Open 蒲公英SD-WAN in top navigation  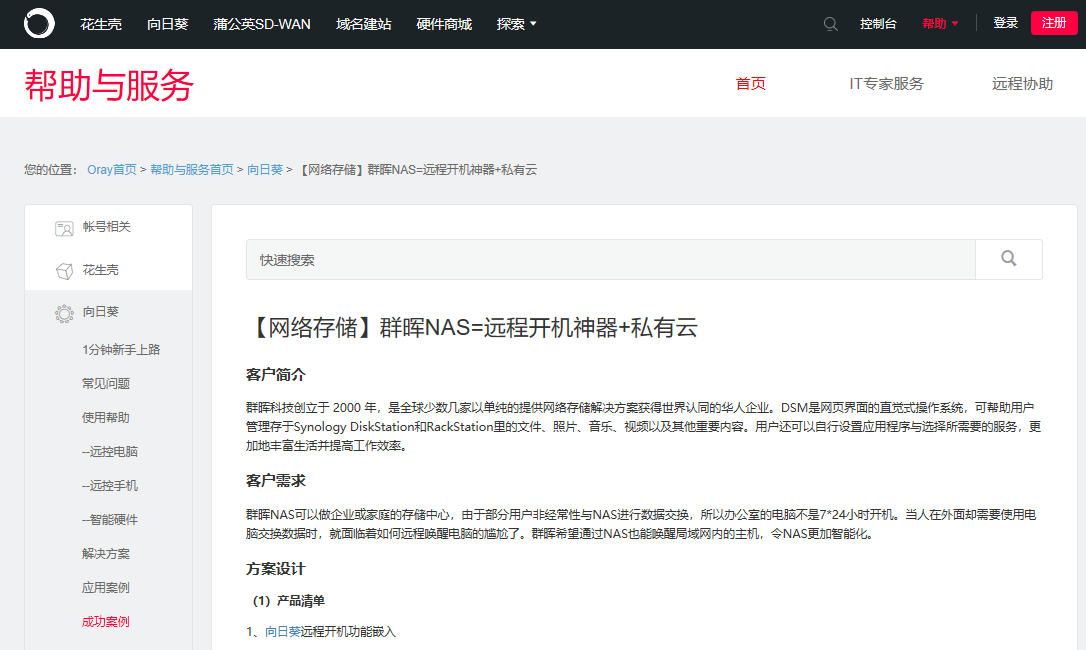(x=262, y=24)
